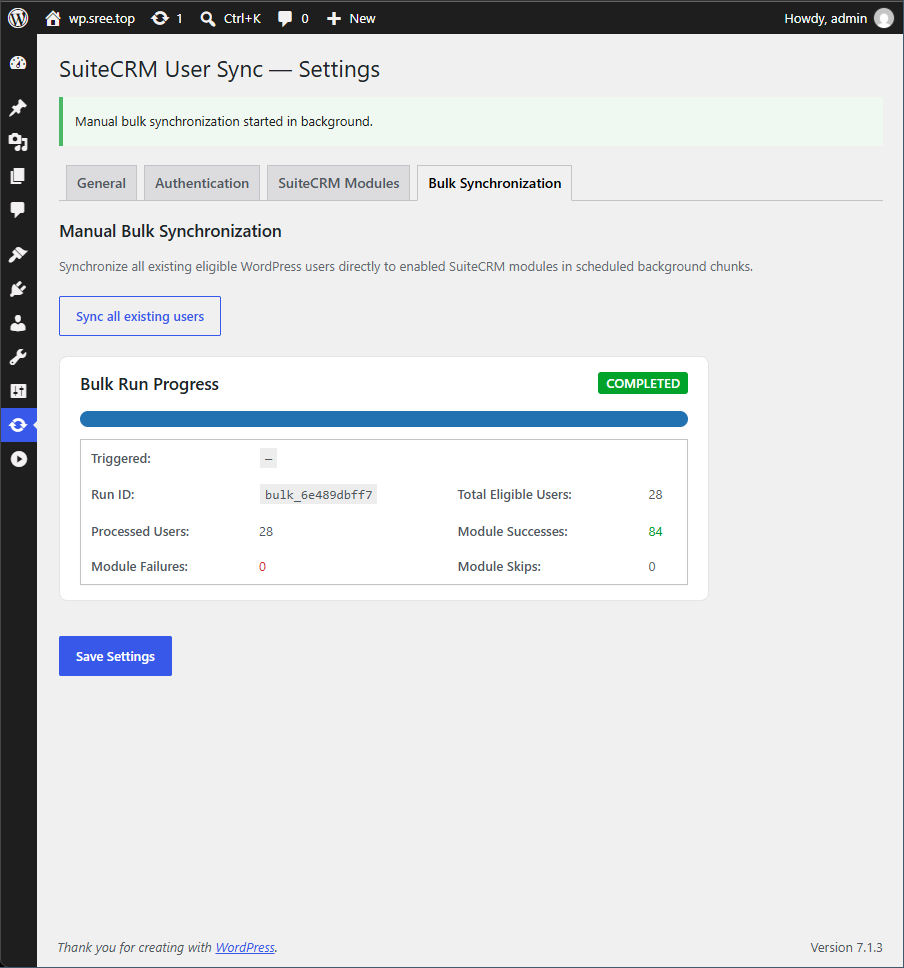This screenshot has height=968, width=904.
Task: Open the Posts pushpin sidebar icon
Action: (x=18, y=108)
